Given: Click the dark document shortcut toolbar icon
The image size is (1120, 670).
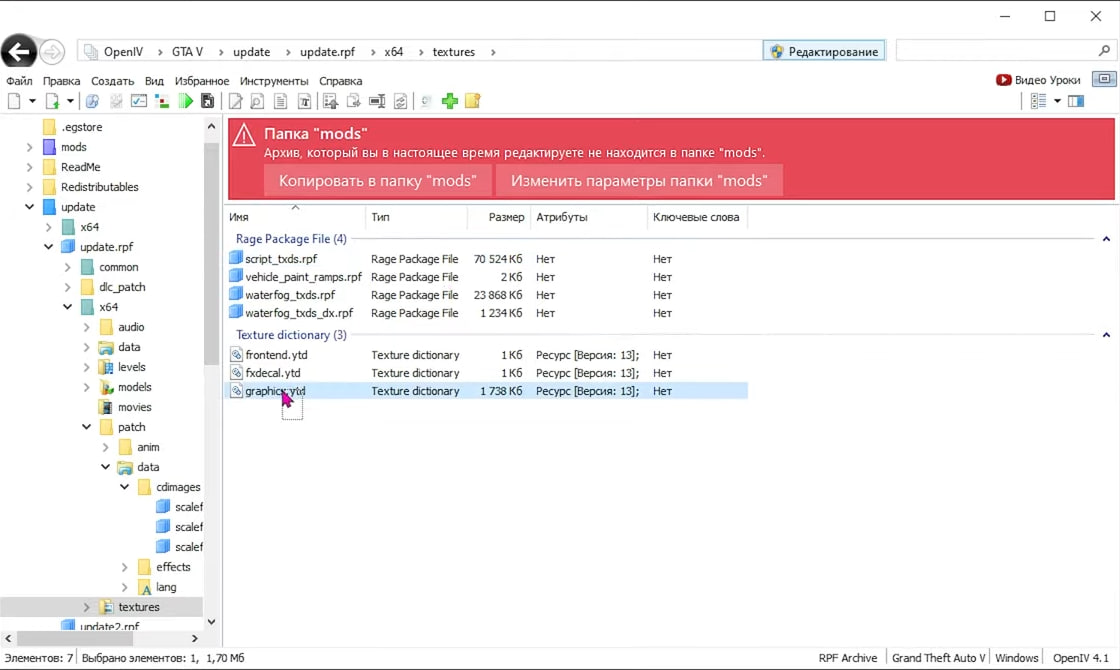Looking at the screenshot, I should (x=208, y=101).
